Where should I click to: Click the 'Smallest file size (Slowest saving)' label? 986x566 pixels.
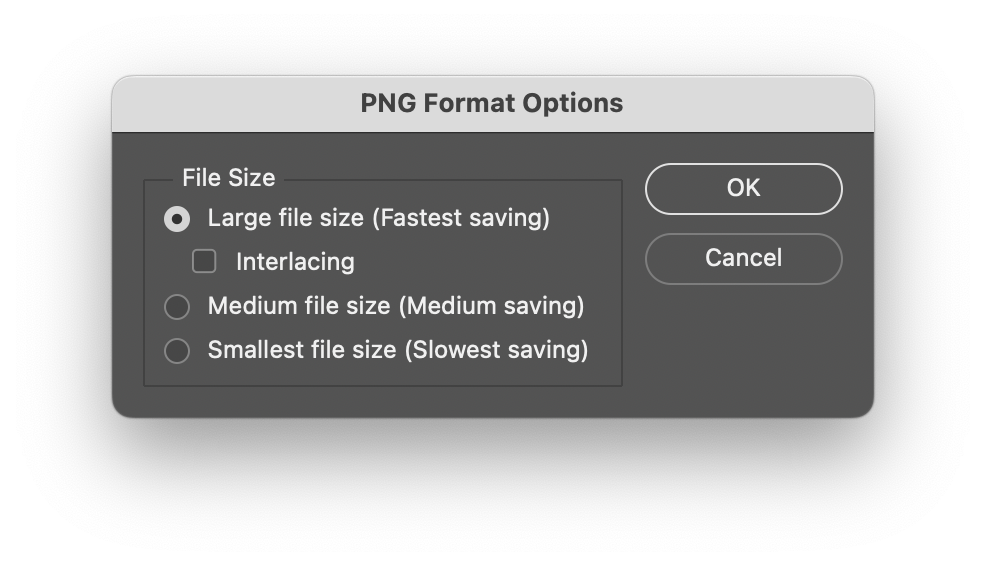398,350
